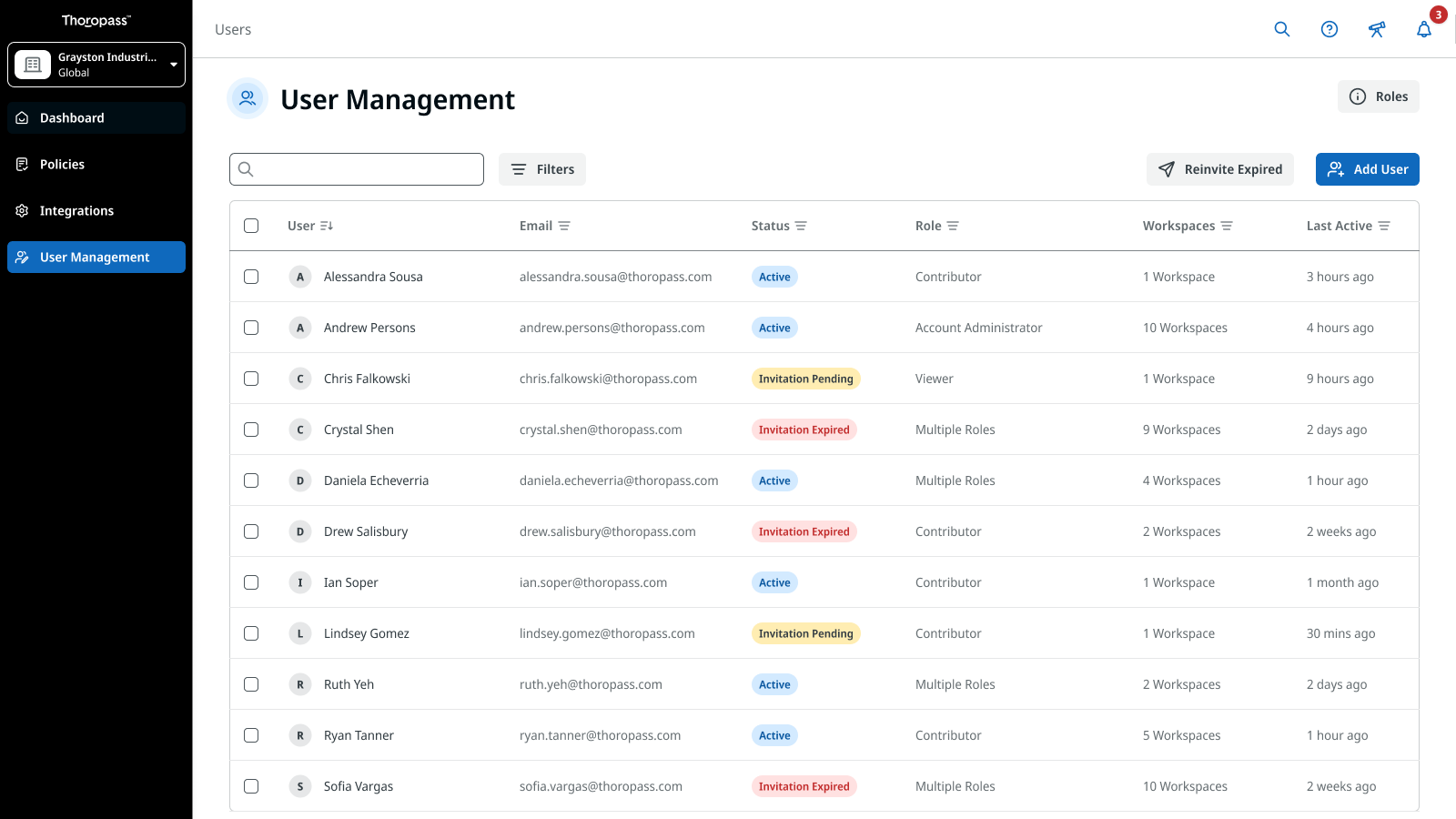Open the Role column filter menu
Screen dimensions: 1456x819
[x=953, y=226]
